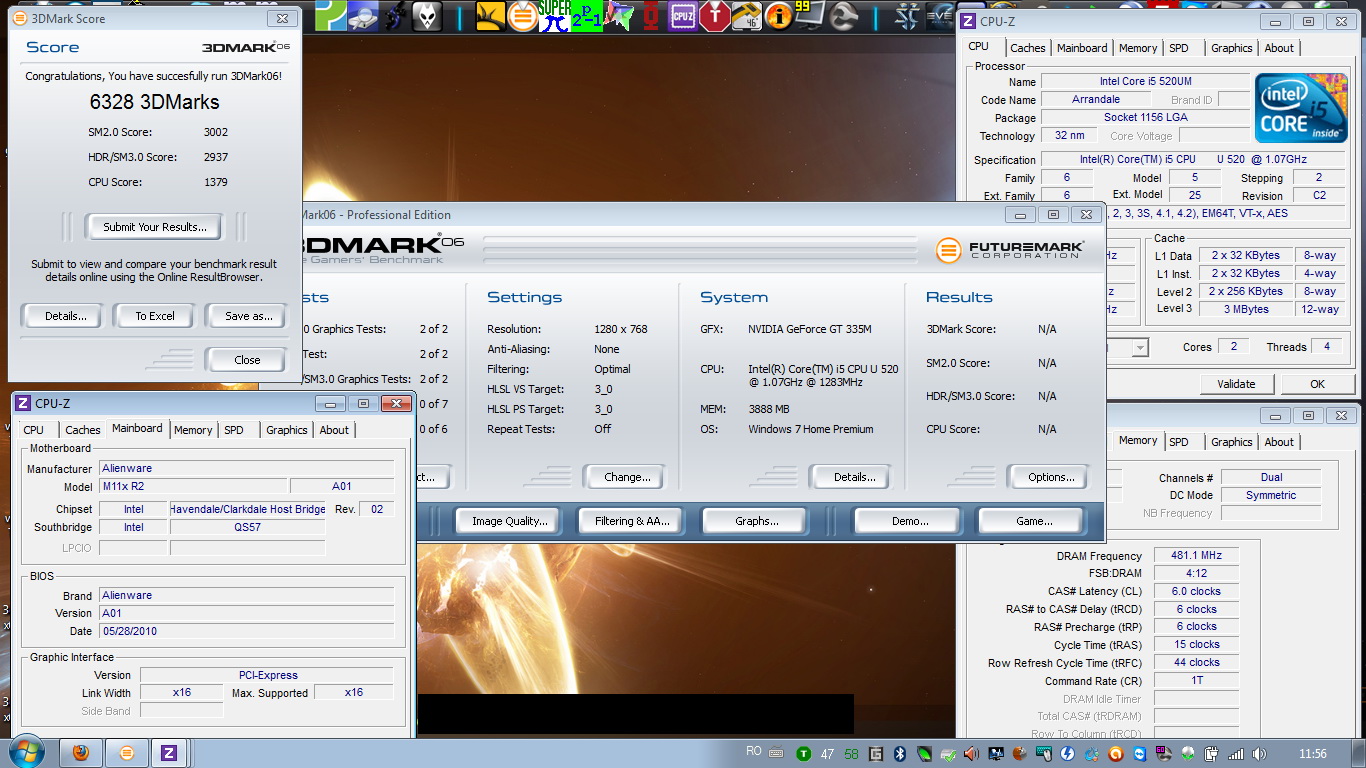
Task: Click the power plug battery tray icon
Action: click(1211, 754)
